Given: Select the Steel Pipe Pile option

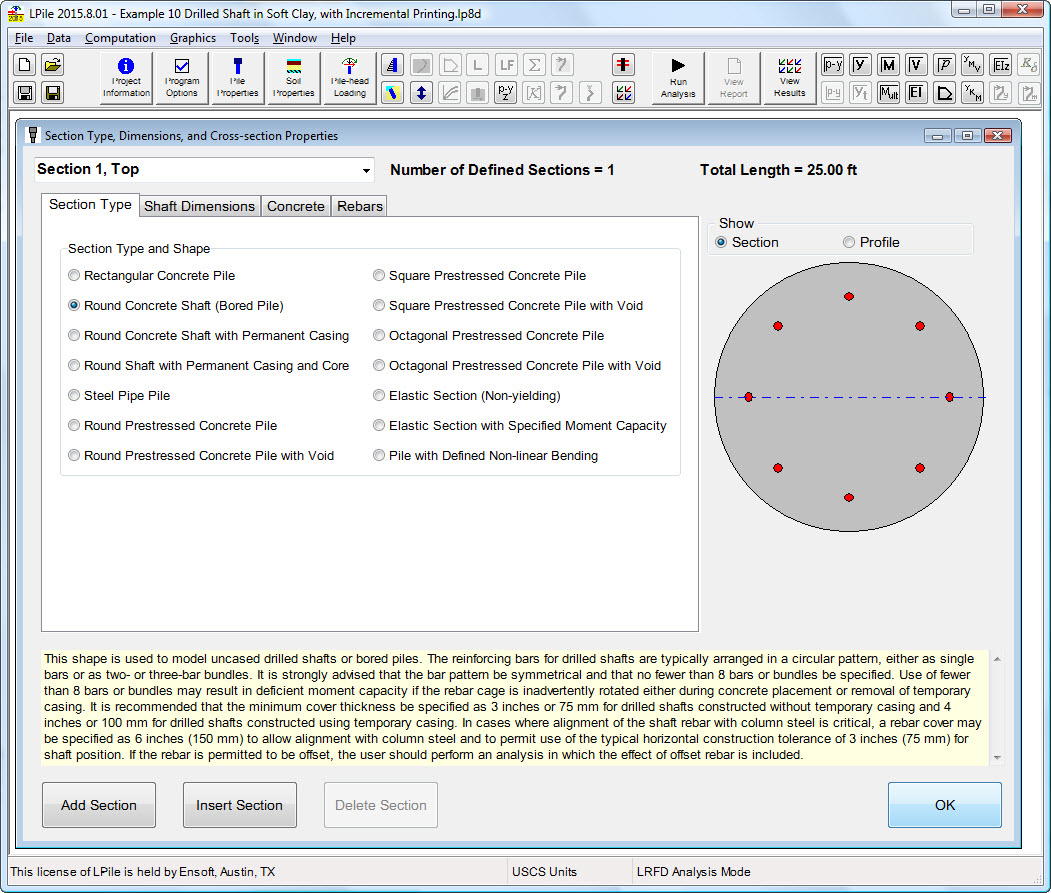Looking at the screenshot, I should pyautogui.click(x=74, y=396).
